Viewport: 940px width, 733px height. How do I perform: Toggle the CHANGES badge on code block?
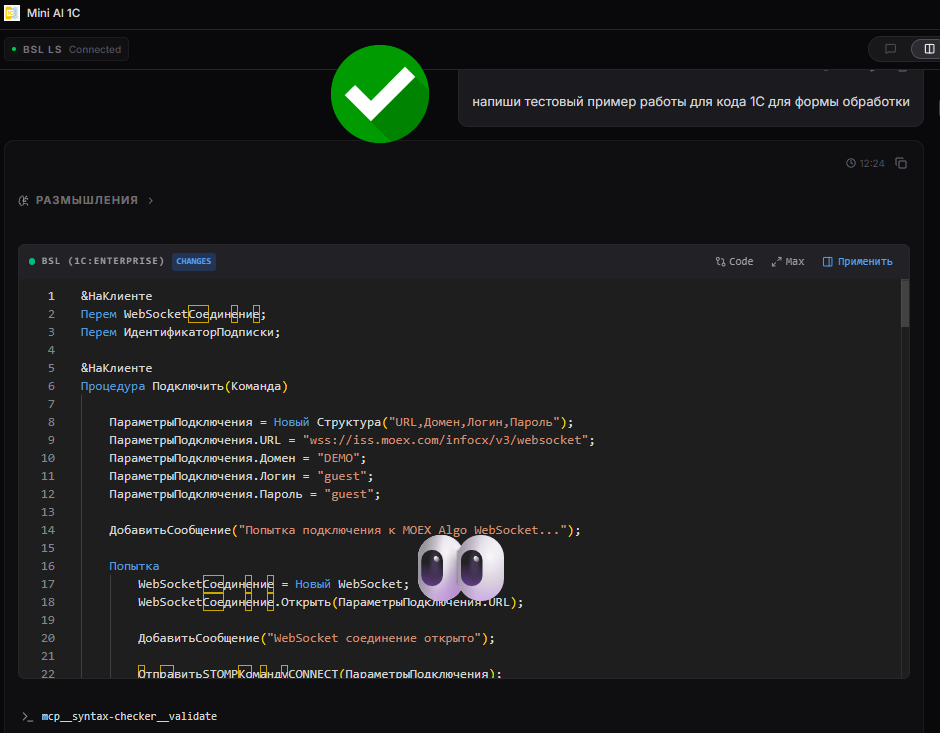pos(193,261)
